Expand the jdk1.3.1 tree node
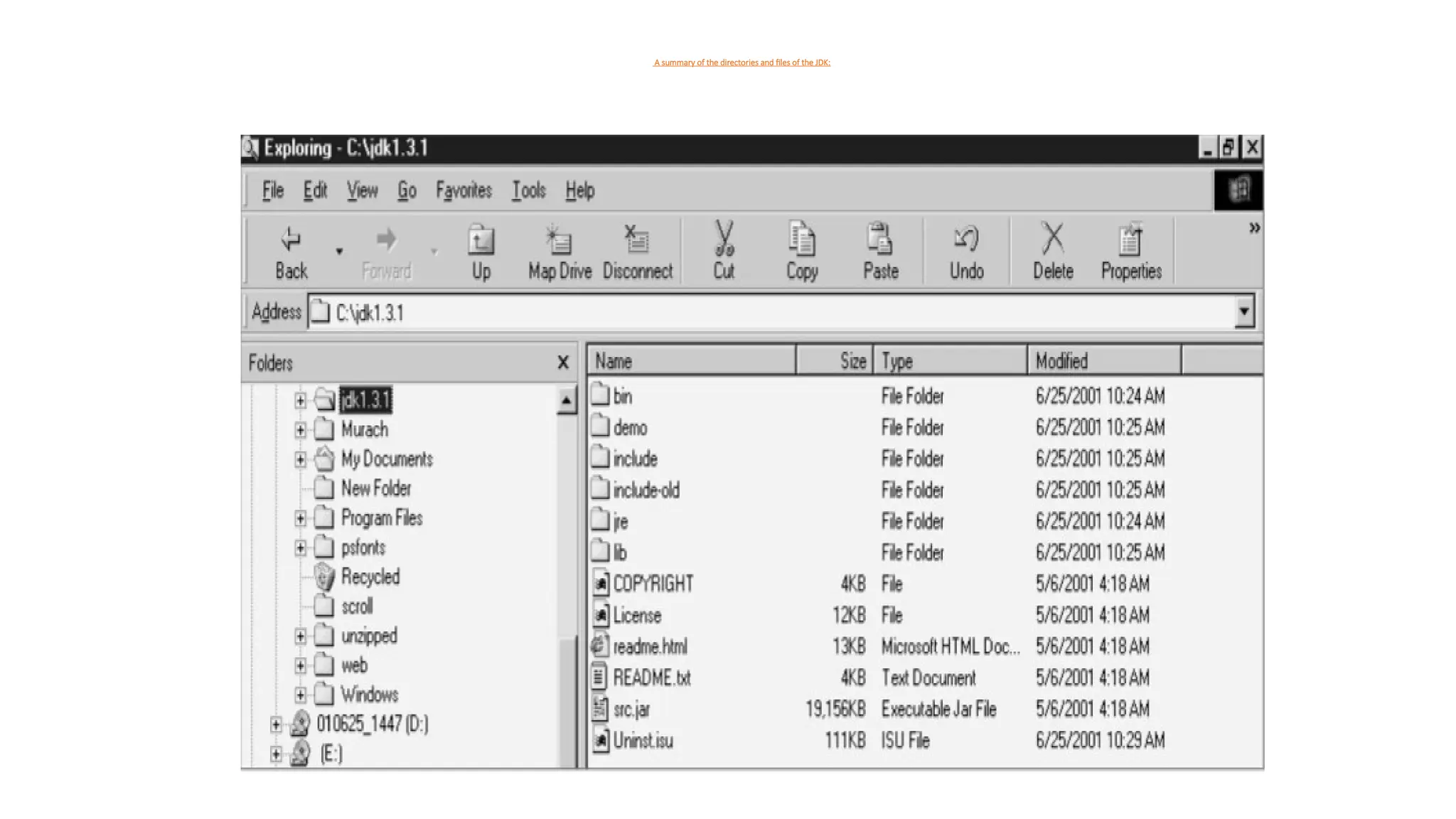Screen dimensions: 1456x819 click(300, 400)
